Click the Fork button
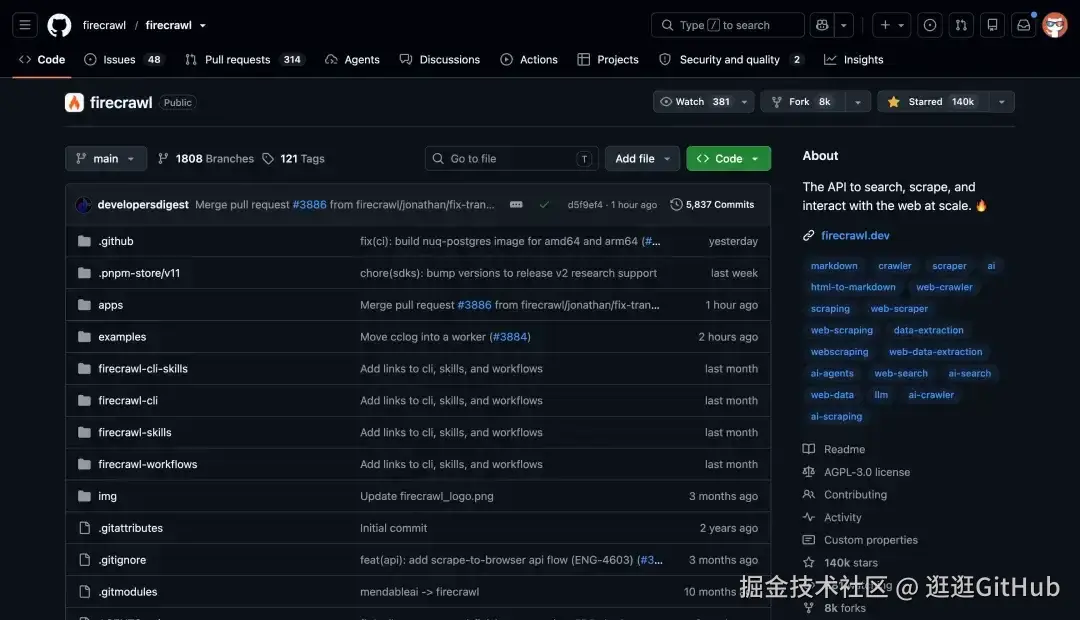The width and height of the screenshot is (1080, 620). pyautogui.click(x=803, y=102)
